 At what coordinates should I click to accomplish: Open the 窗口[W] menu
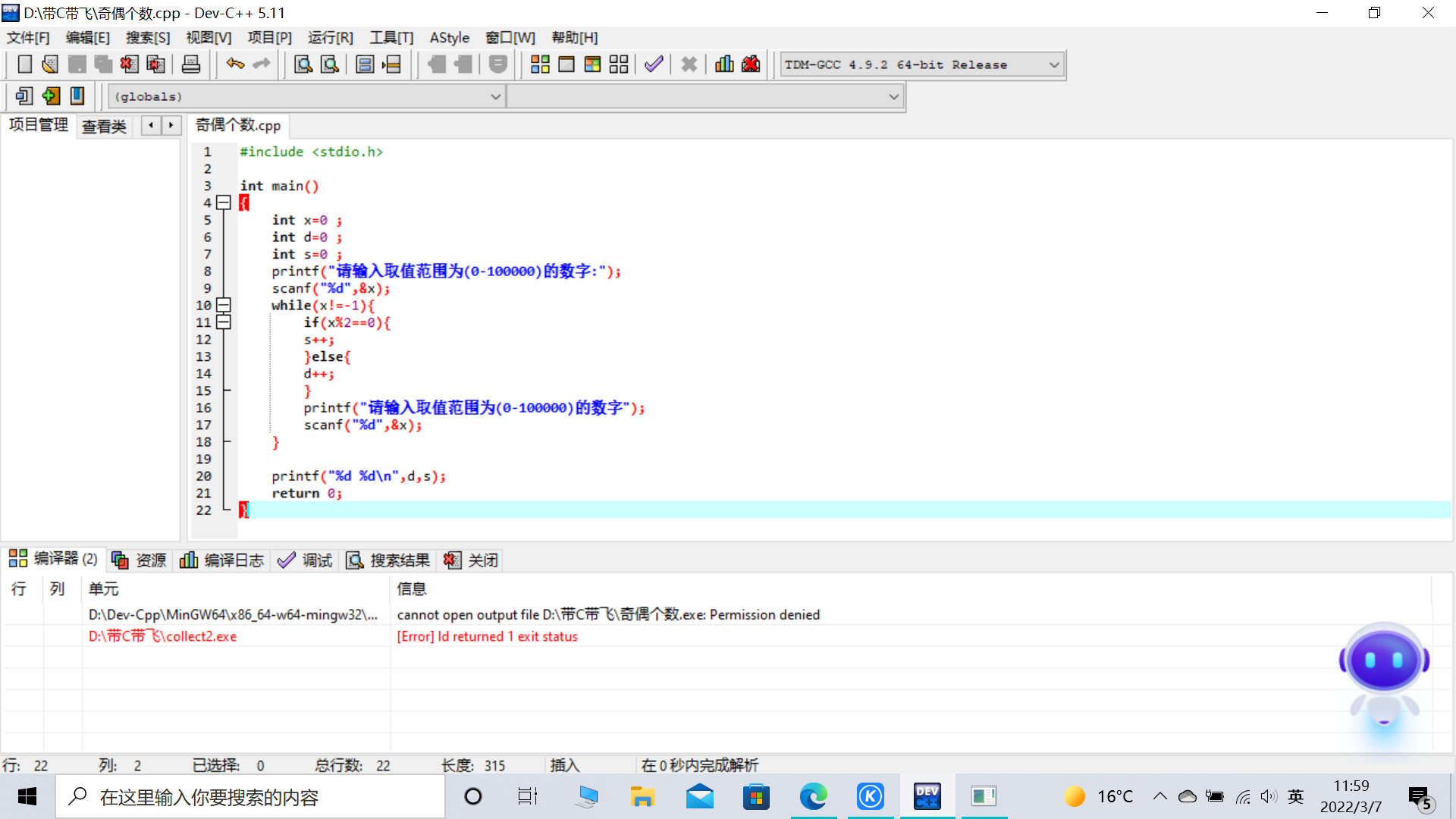(510, 38)
